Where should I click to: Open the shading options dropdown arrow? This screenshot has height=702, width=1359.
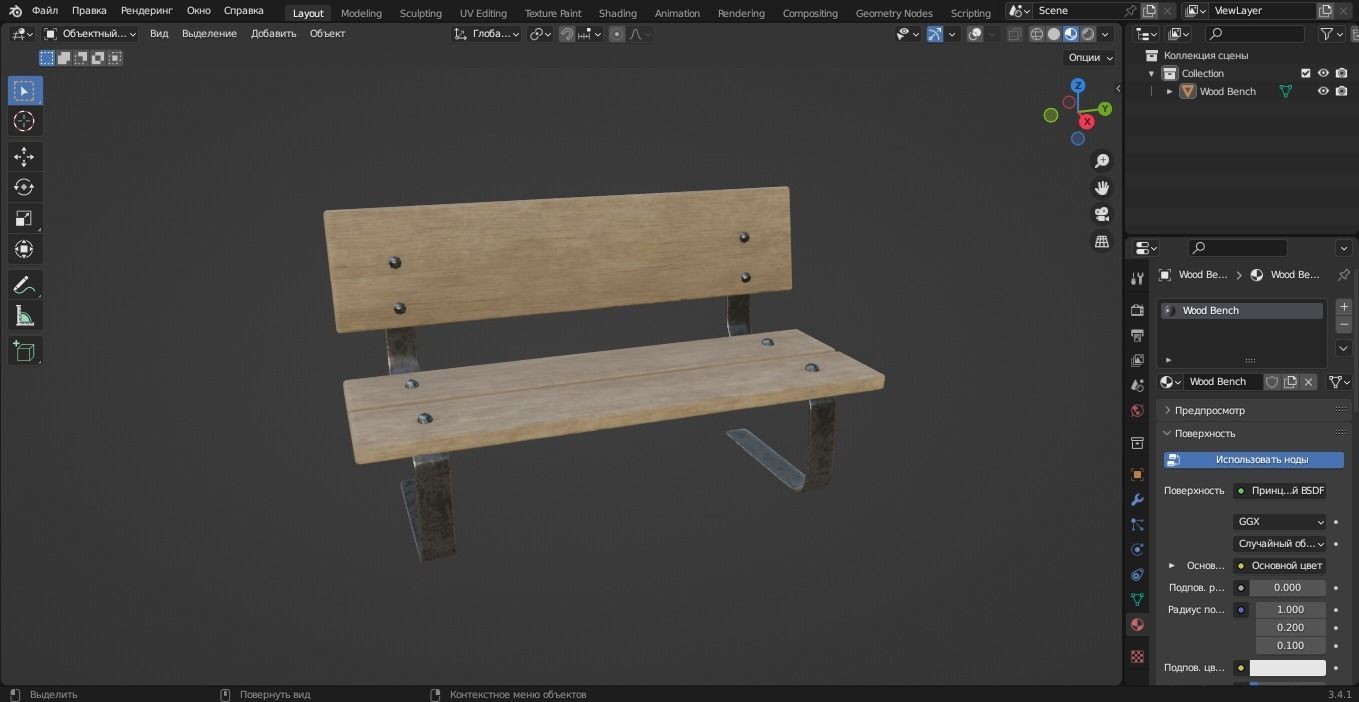click(1107, 34)
